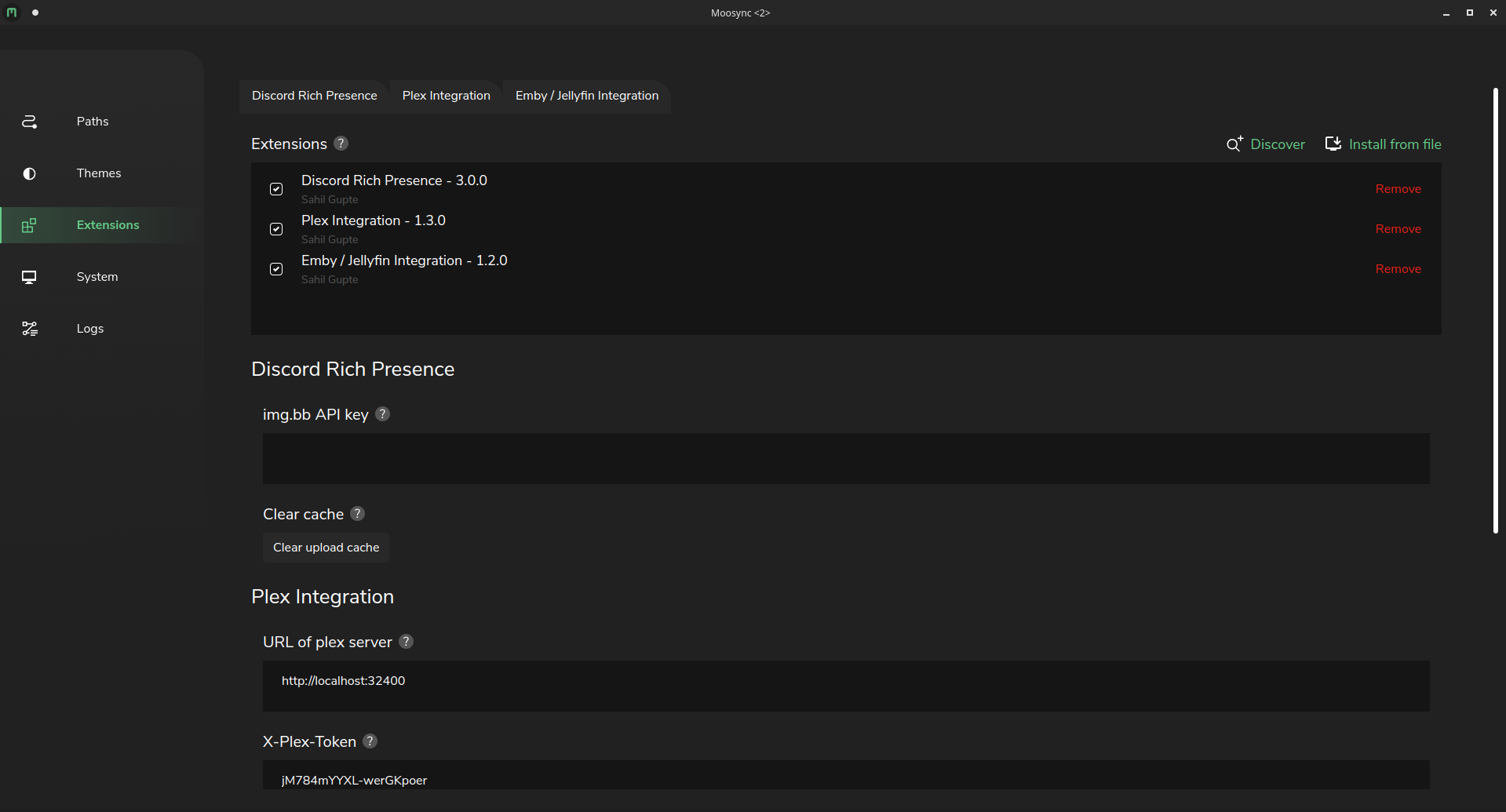Open System settings page
The height and width of the screenshot is (812, 1506).
pos(97,277)
